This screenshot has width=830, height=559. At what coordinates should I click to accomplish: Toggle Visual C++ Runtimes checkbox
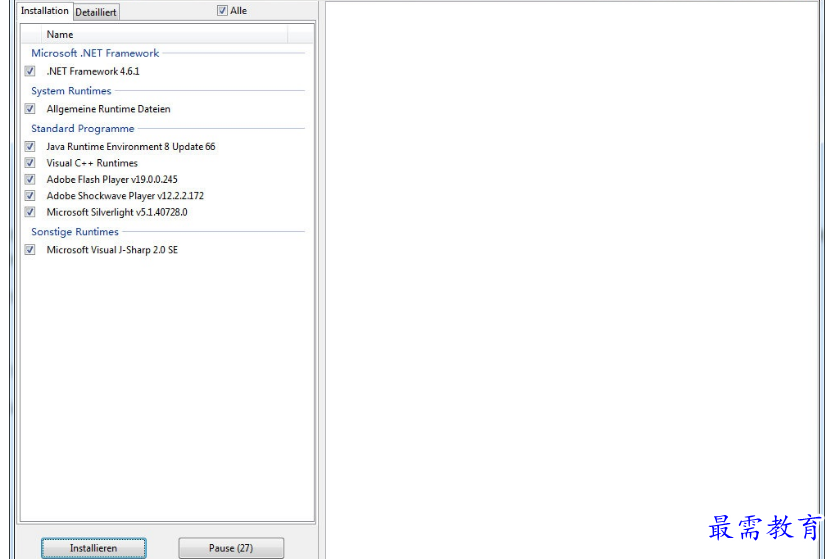[x=30, y=163]
